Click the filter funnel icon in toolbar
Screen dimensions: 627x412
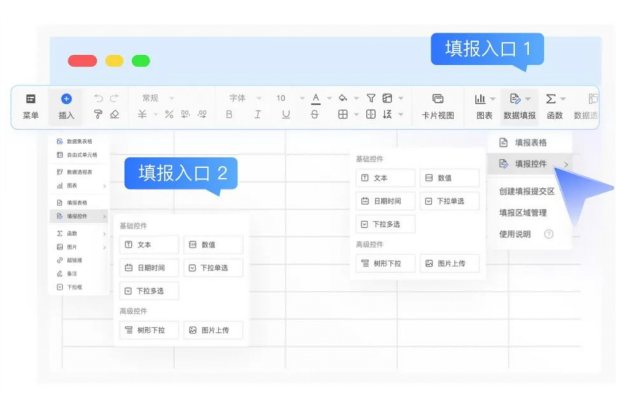pos(371,98)
